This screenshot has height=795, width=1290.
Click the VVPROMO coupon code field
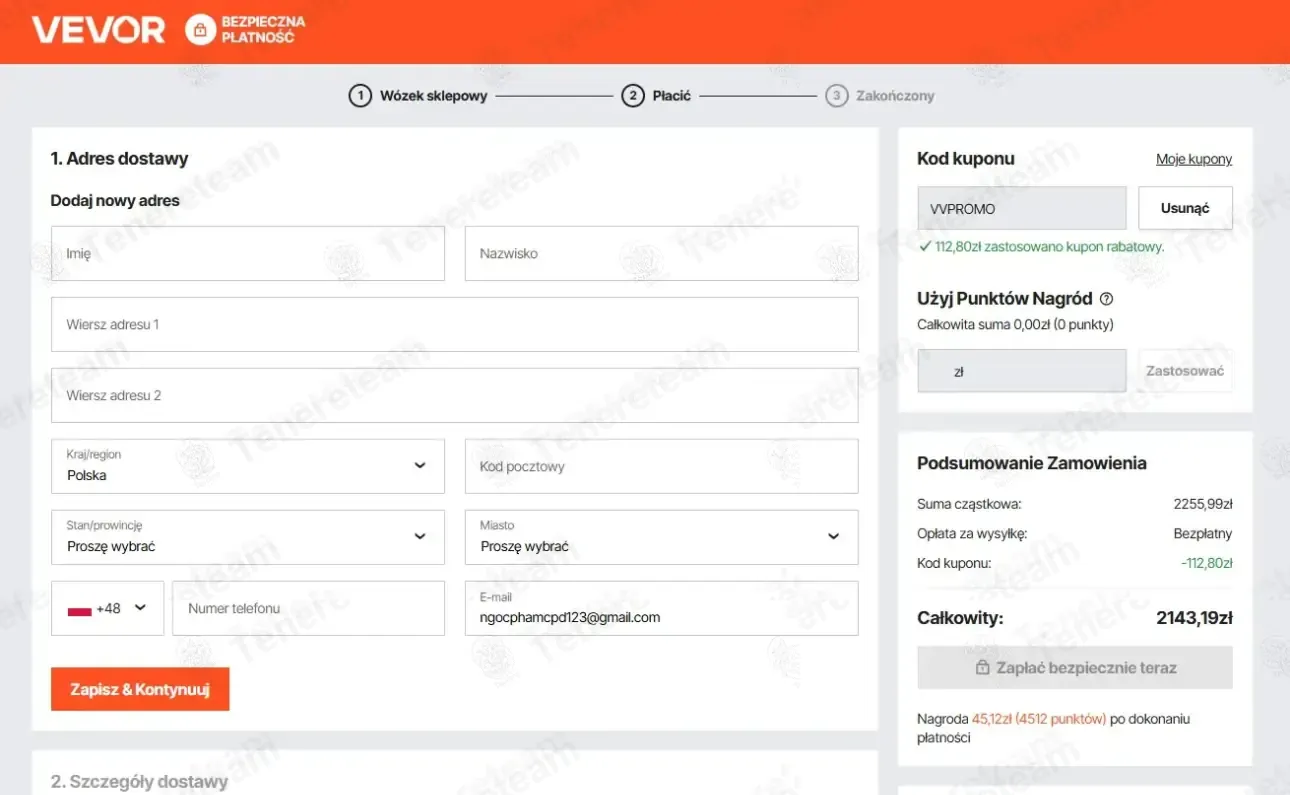click(1022, 208)
